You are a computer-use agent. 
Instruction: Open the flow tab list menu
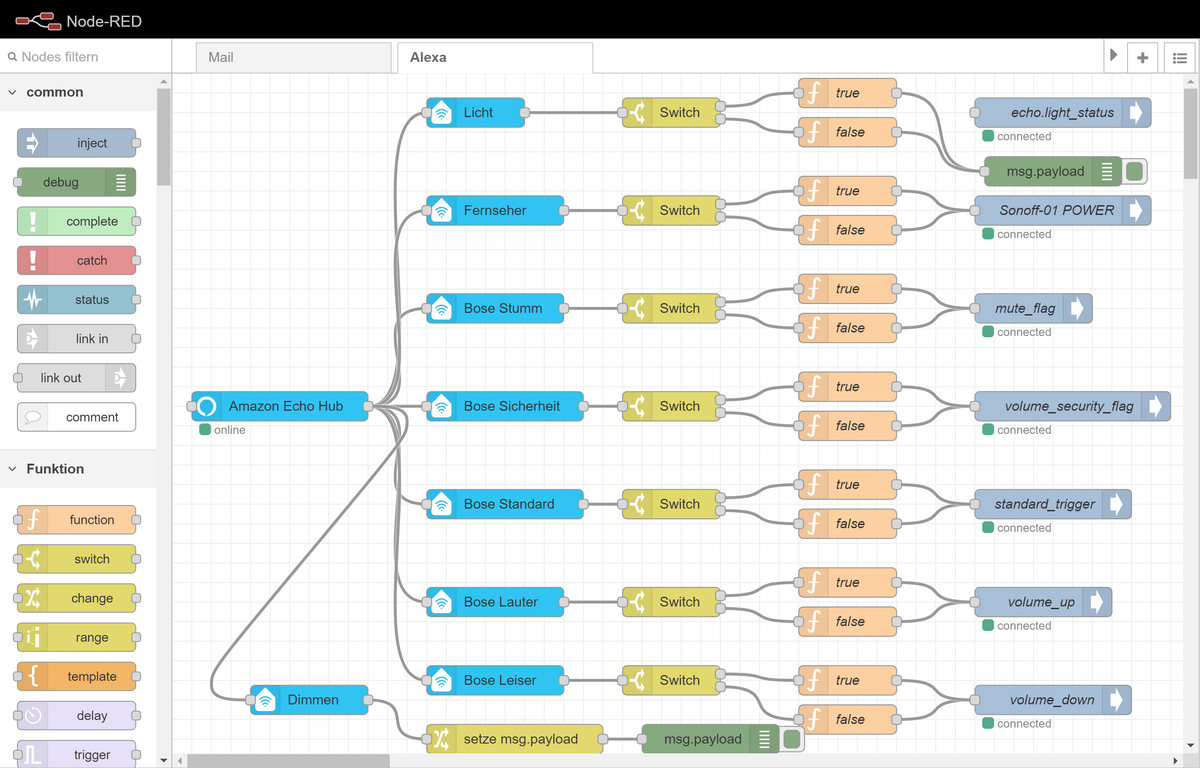pyautogui.click(x=1179, y=58)
